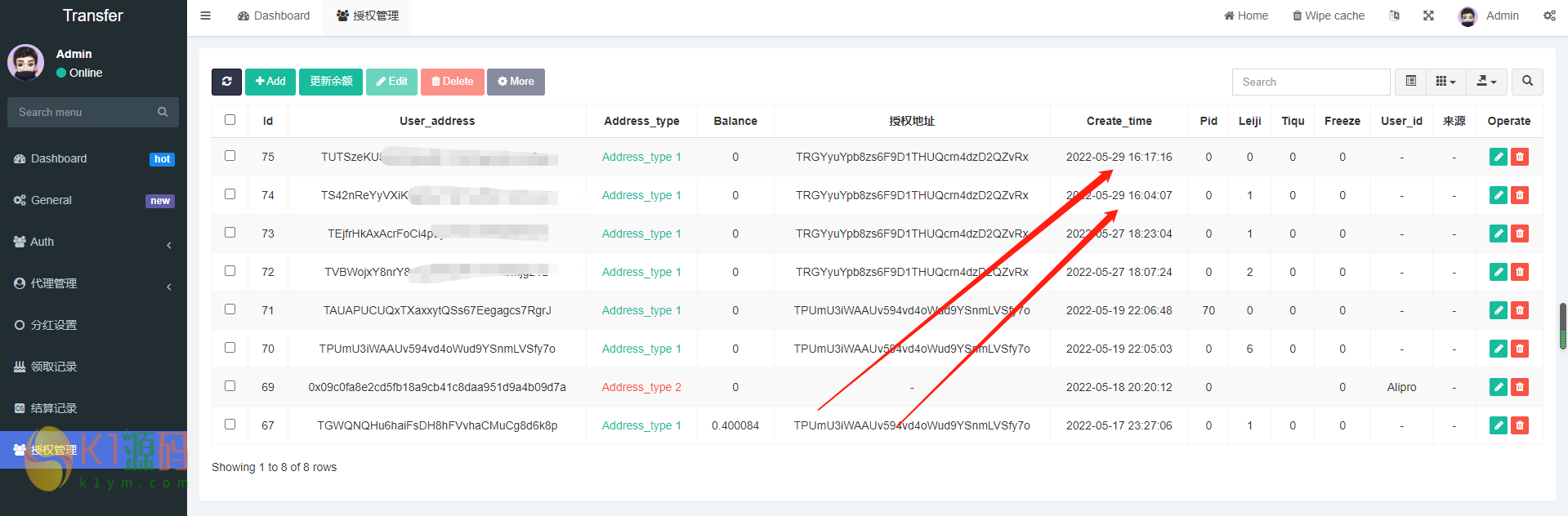Viewport: 1568px width, 516px height.
Task: Expand the Auth sidebar menu
Action: click(x=93, y=242)
